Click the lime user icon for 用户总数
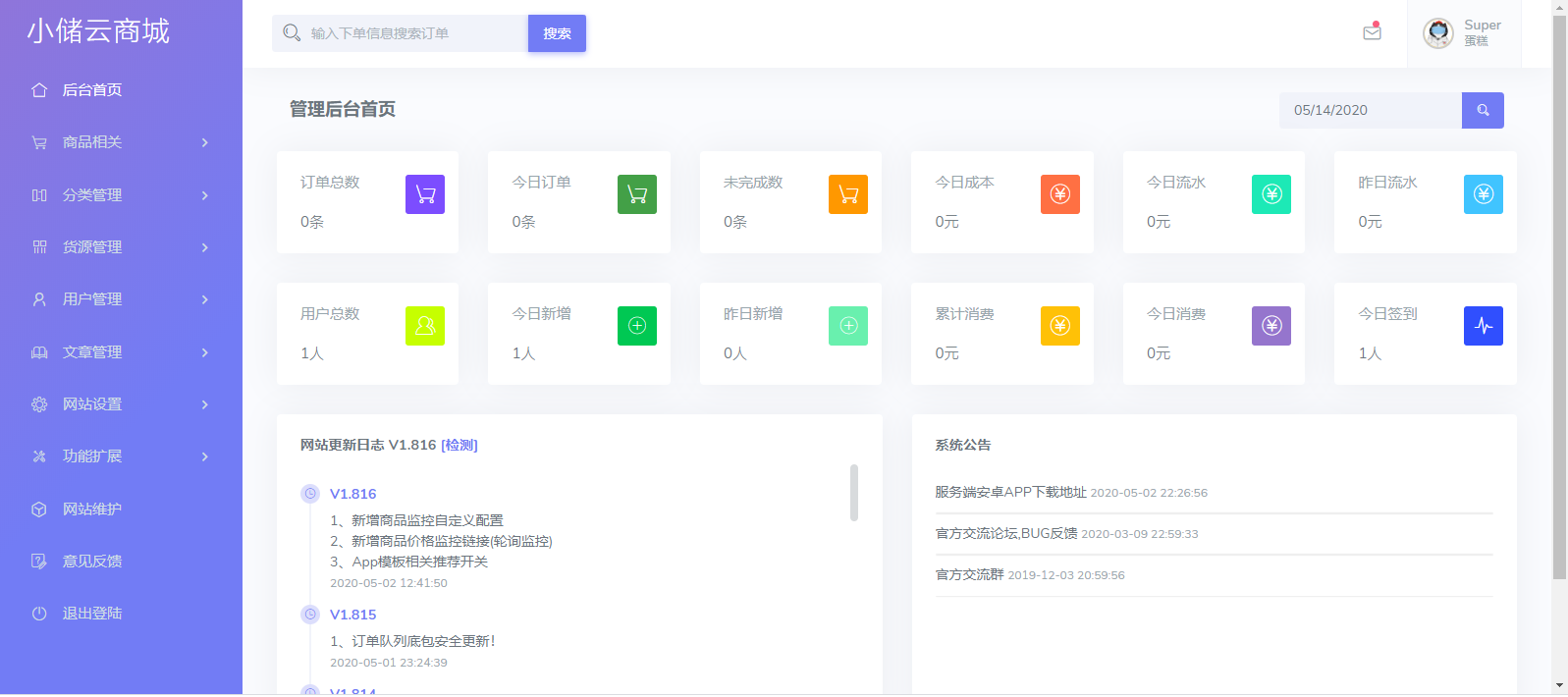The height and width of the screenshot is (697, 1568). tap(425, 326)
